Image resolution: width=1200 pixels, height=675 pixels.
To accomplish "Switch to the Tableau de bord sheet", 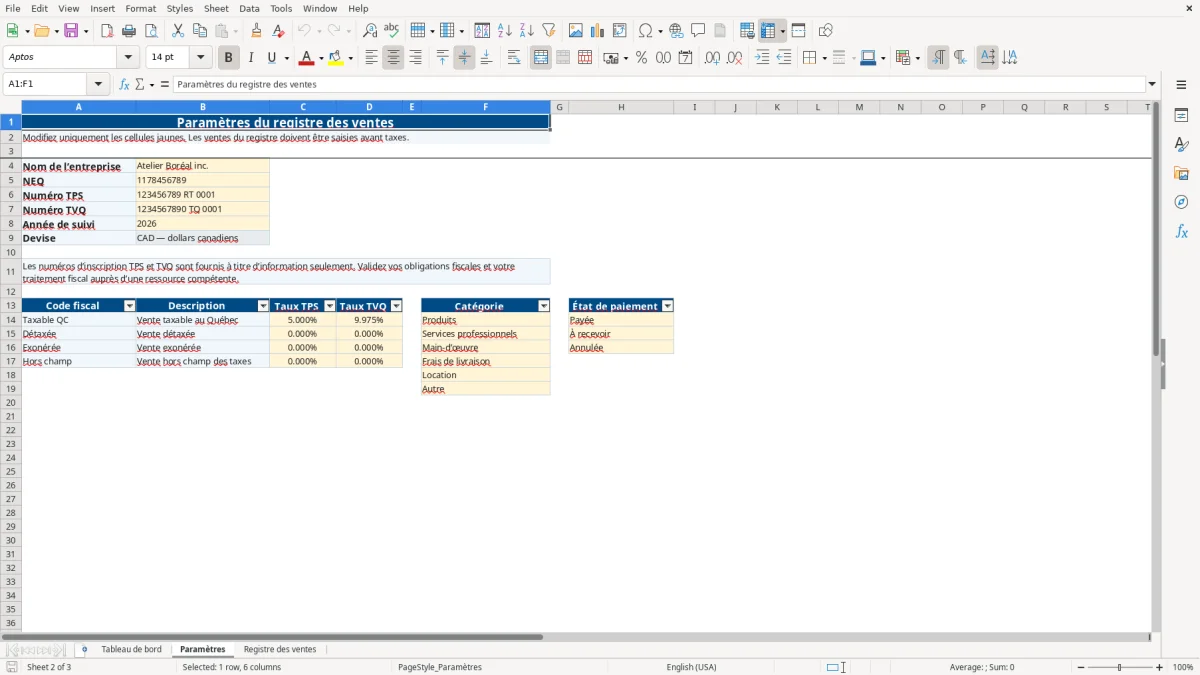I will pos(131,650).
